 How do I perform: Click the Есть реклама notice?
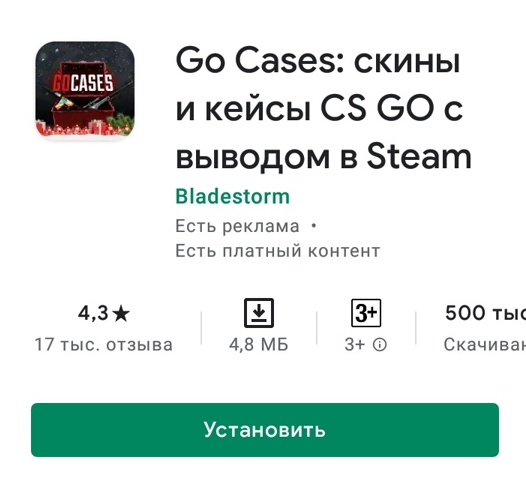[x=237, y=226]
